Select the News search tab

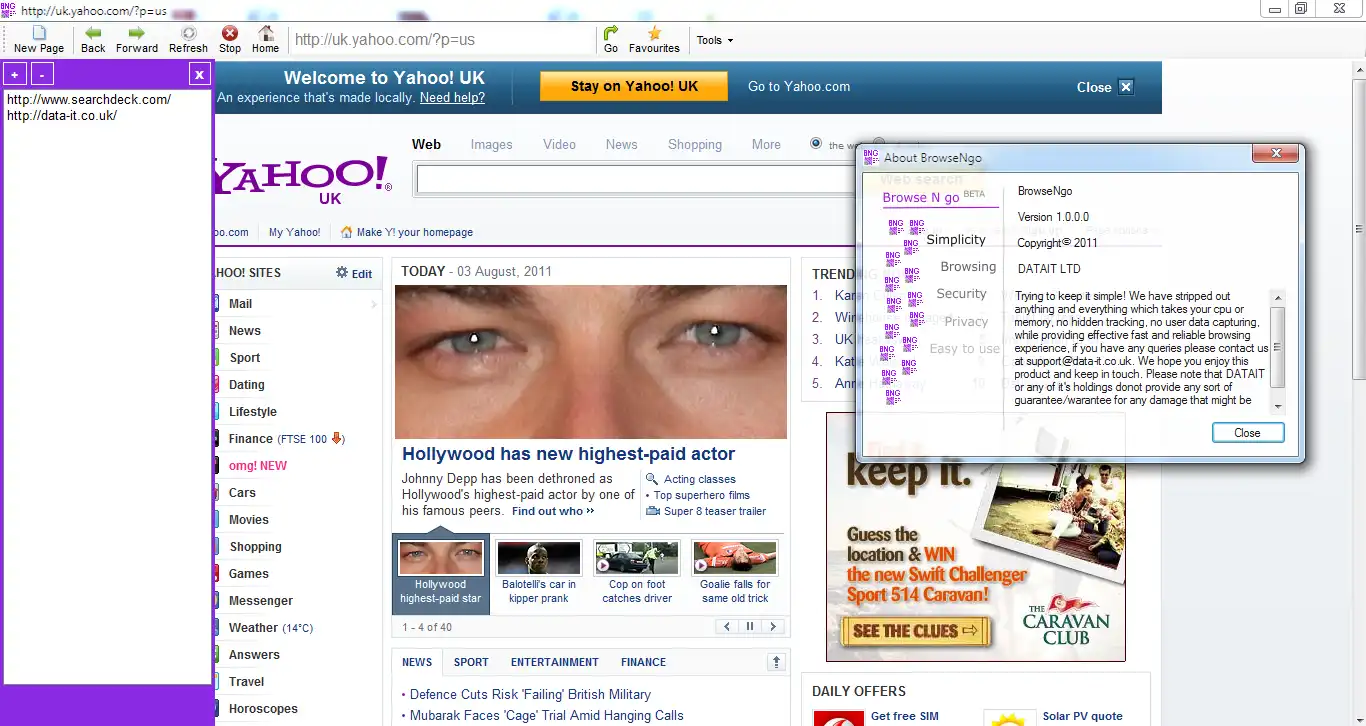pyautogui.click(x=621, y=144)
